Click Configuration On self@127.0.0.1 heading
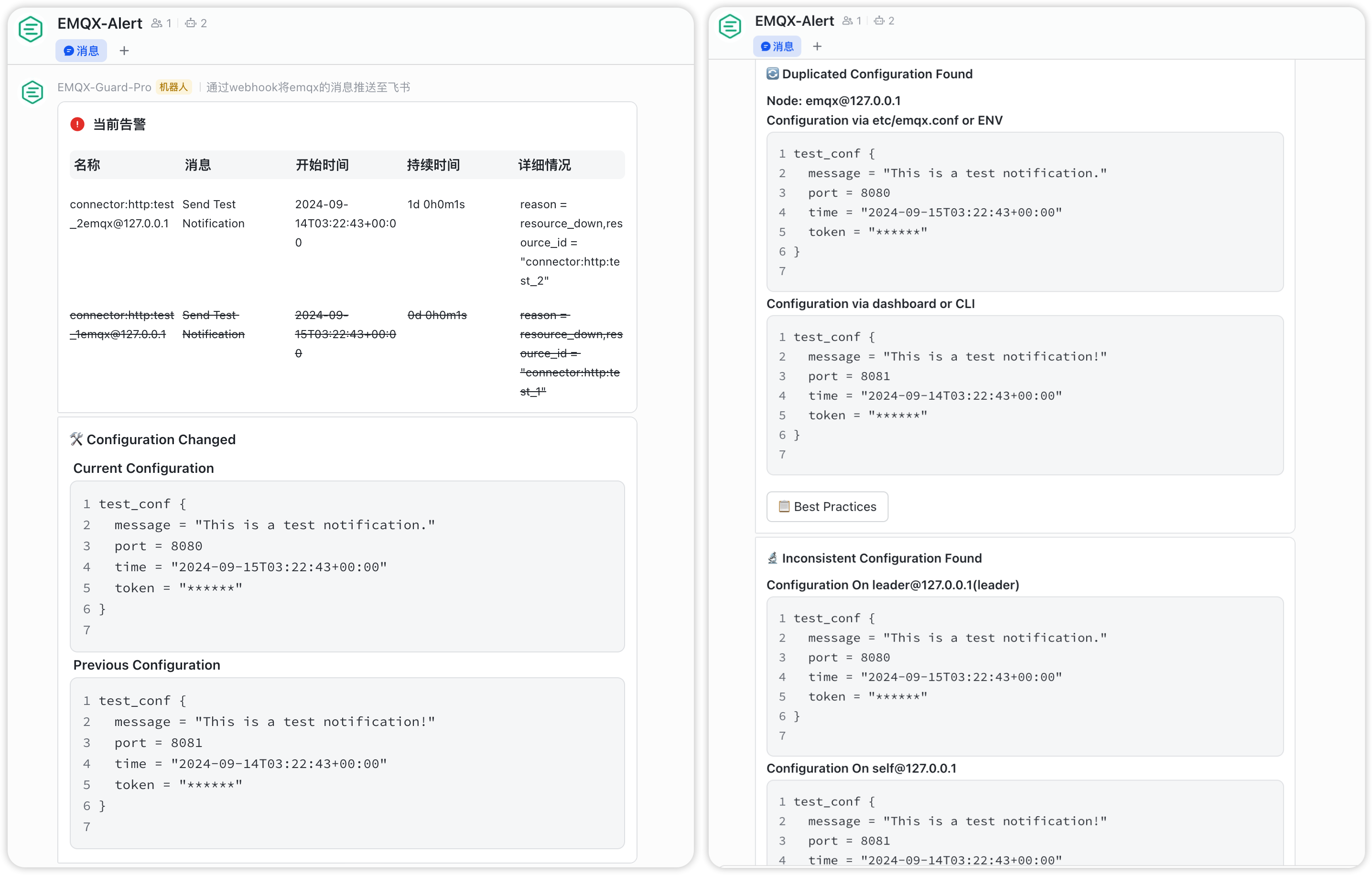Screen dimensions: 1372x875 (862, 768)
